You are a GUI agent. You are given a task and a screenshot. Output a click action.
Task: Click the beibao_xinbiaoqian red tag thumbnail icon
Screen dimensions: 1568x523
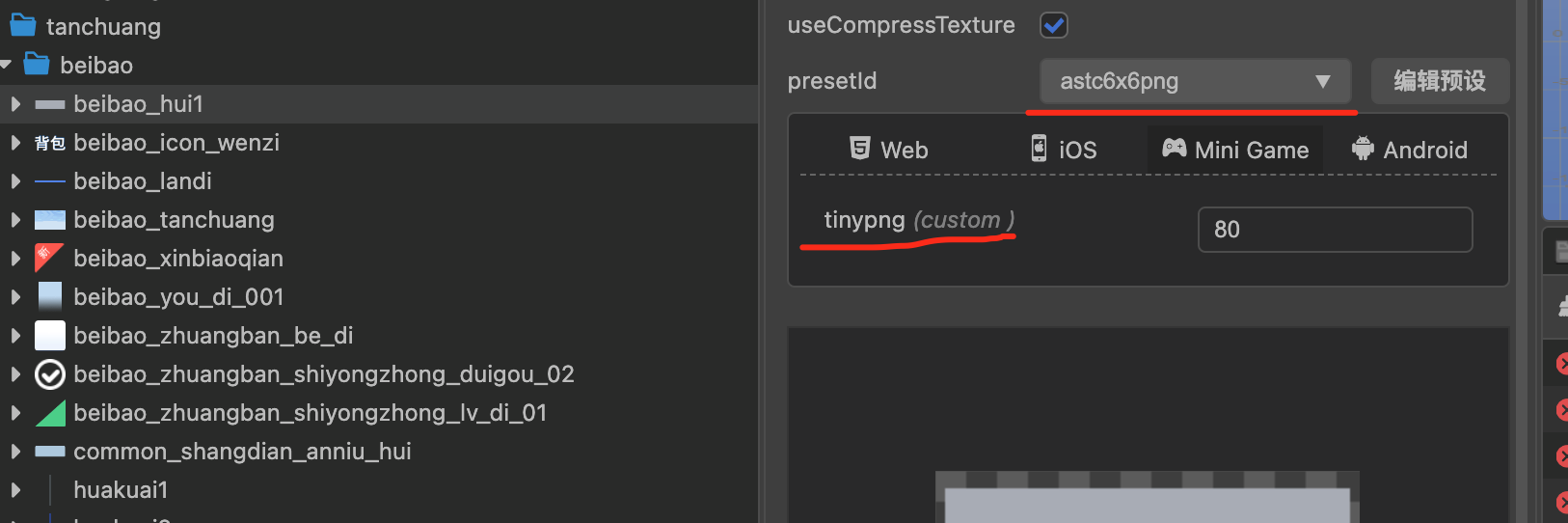[49, 258]
